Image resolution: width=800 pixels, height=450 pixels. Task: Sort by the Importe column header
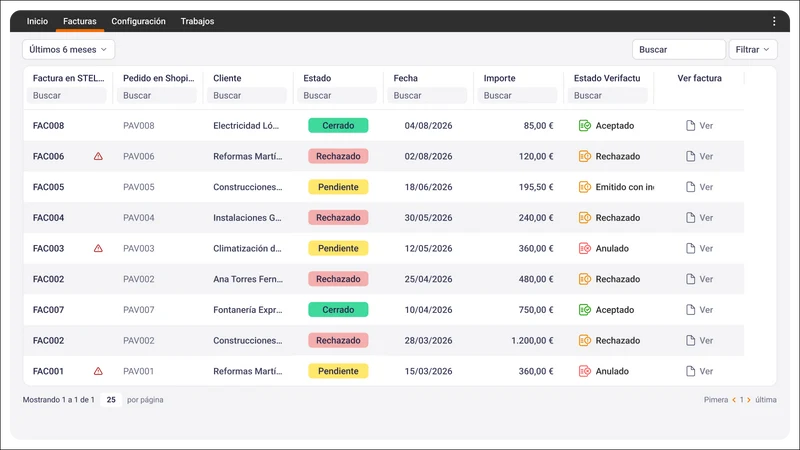pos(499,78)
